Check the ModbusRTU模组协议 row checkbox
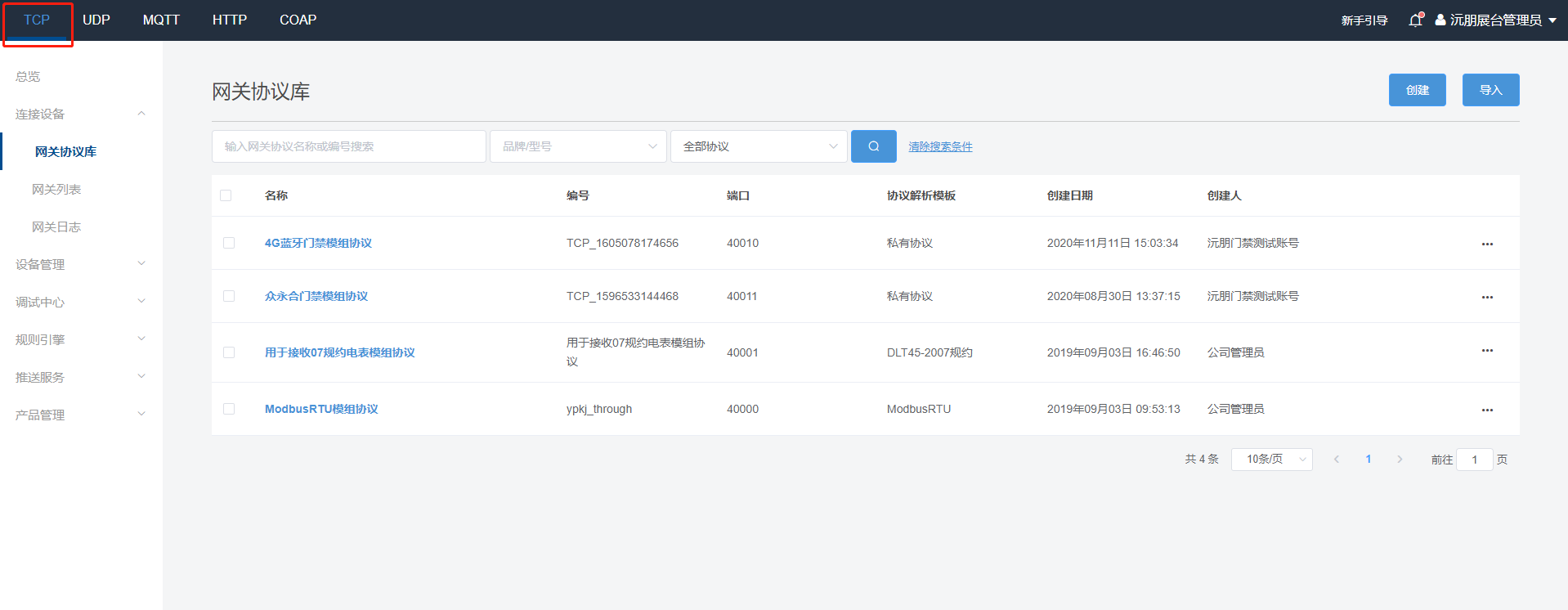1568x610 pixels. [229, 409]
